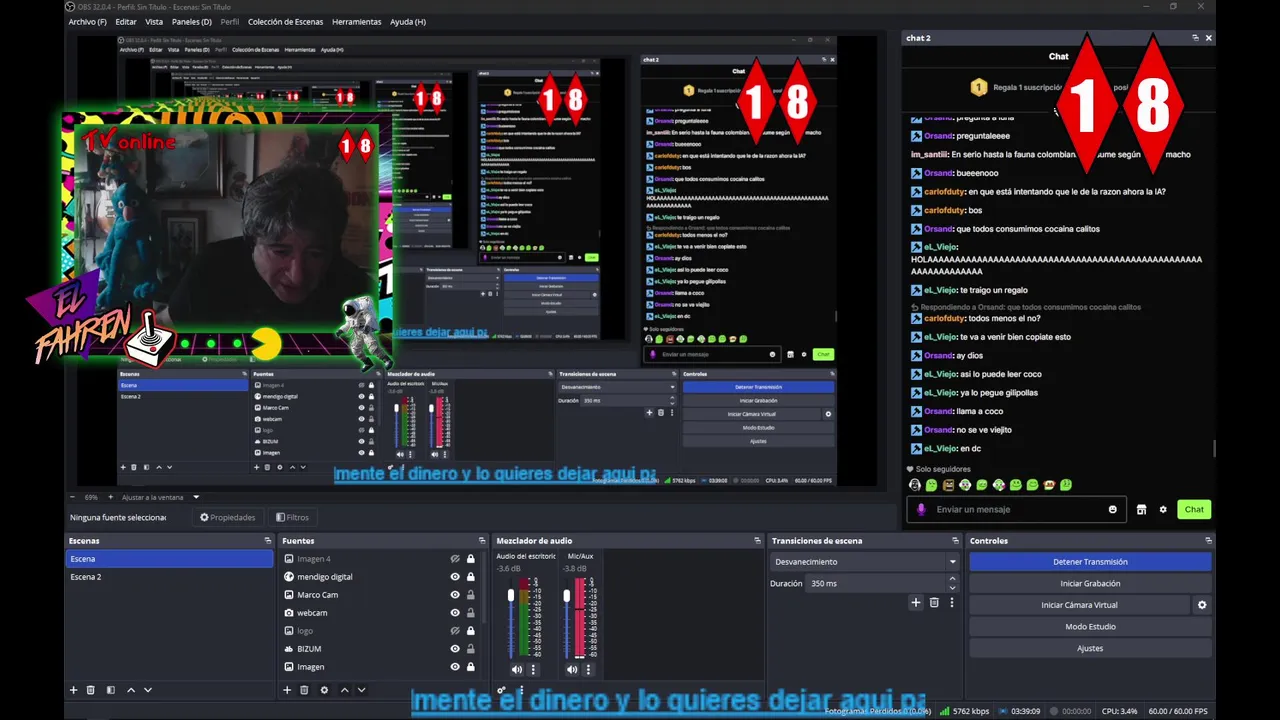Click Detener Transmisión button

coord(1090,562)
